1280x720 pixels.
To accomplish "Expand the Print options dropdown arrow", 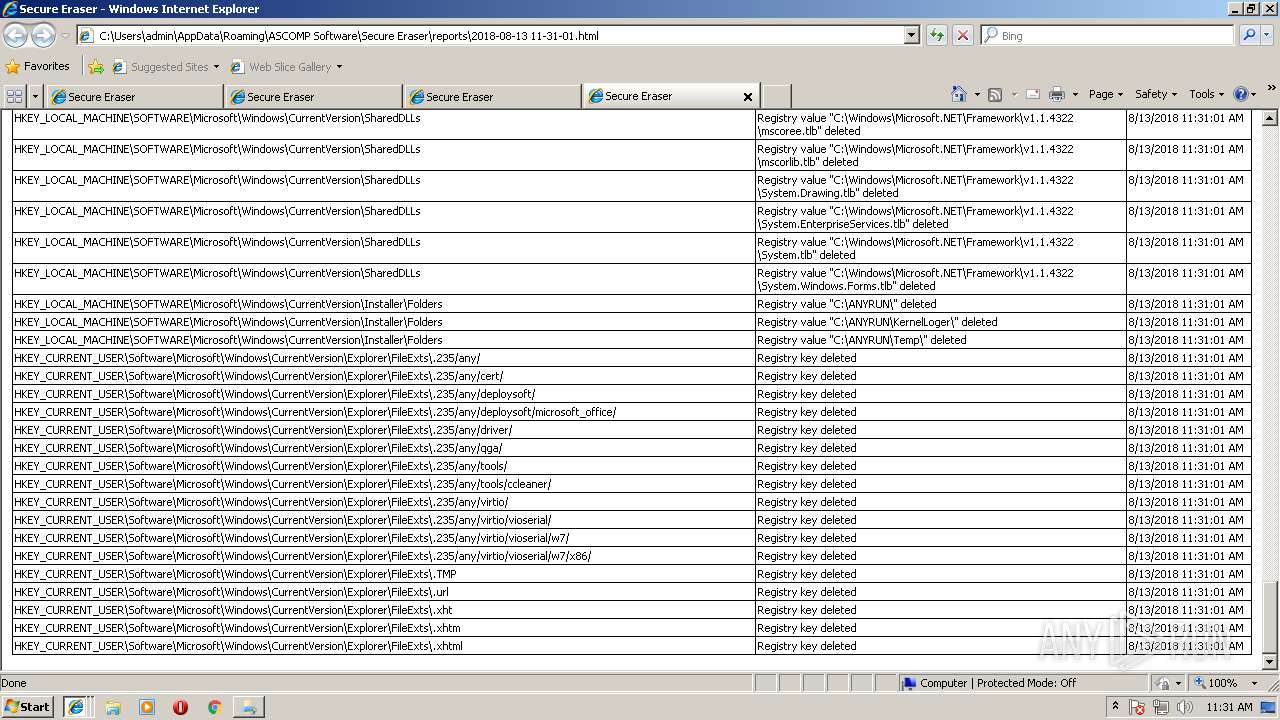I will pyautogui.click(x=1075, y=94).
